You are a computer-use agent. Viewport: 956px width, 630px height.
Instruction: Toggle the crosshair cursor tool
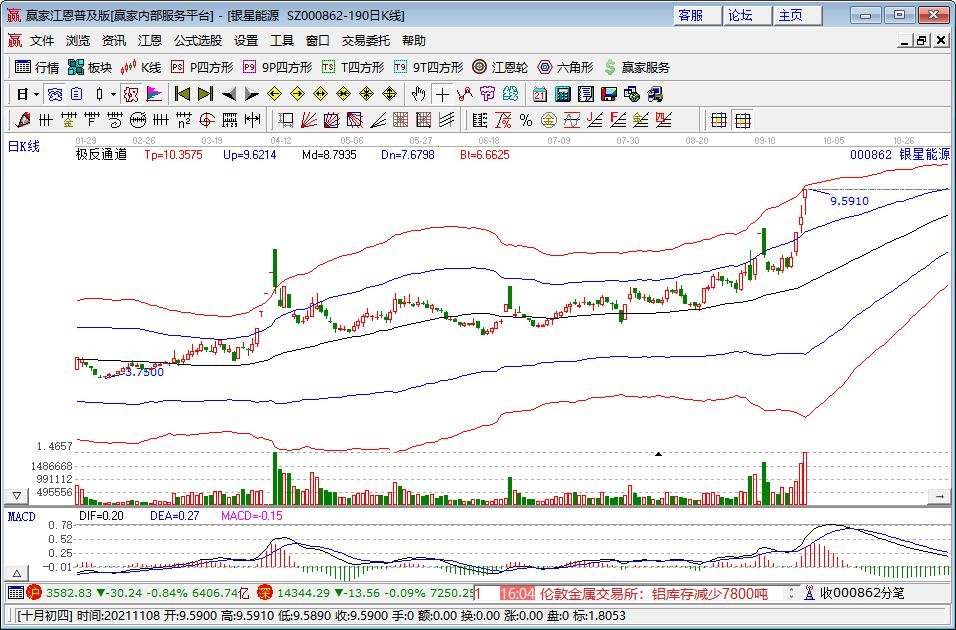pyautogui.click(x=442, y=94)
